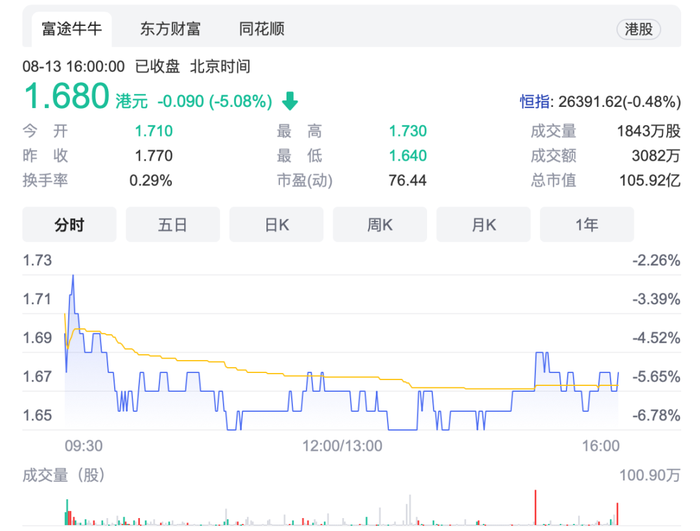Click the 1.67 price axis label
This screenshot has width=700, height=531.
point(38,376)
